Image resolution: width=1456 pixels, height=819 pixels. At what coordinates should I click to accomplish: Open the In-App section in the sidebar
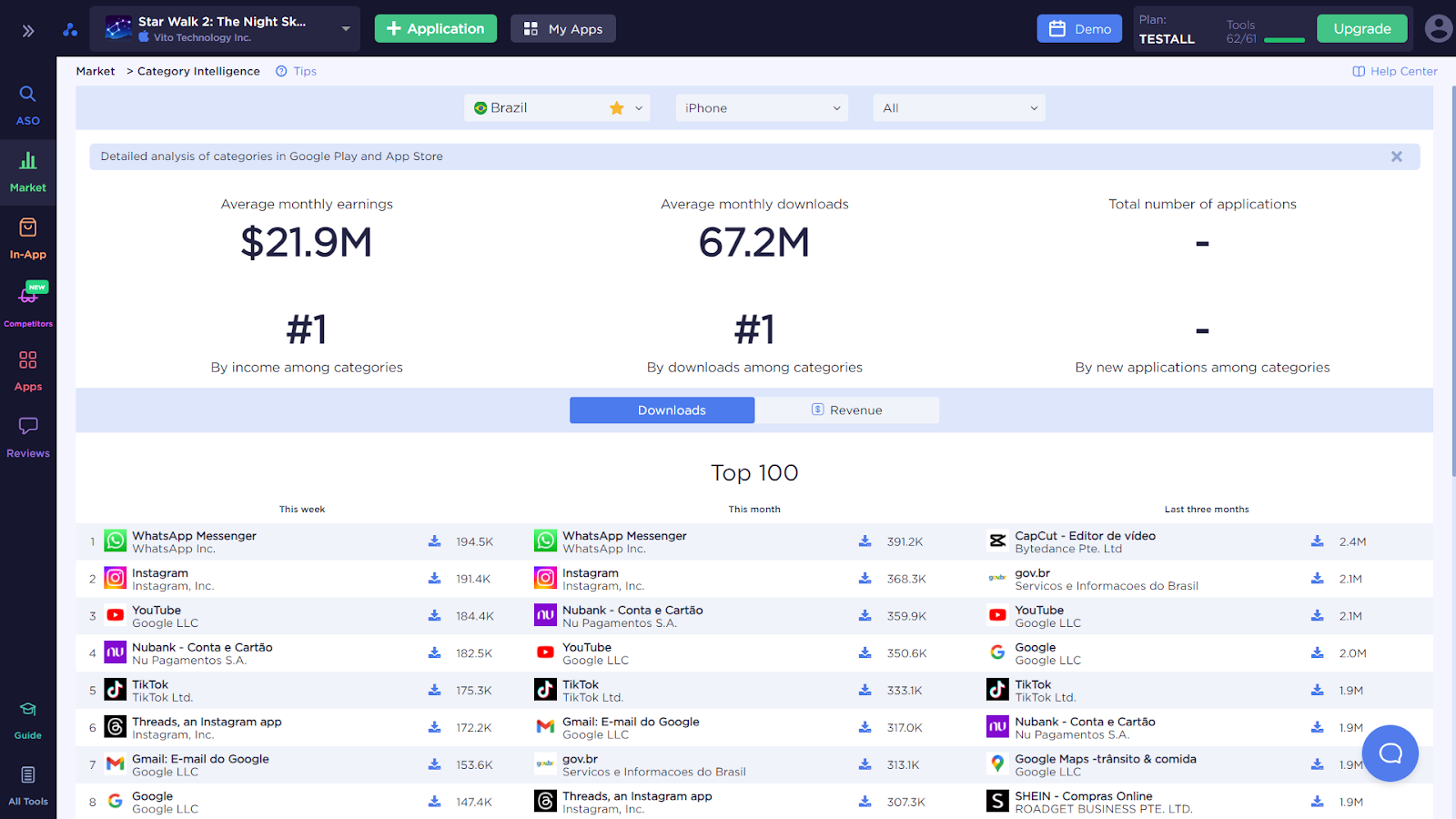point(28,239)
